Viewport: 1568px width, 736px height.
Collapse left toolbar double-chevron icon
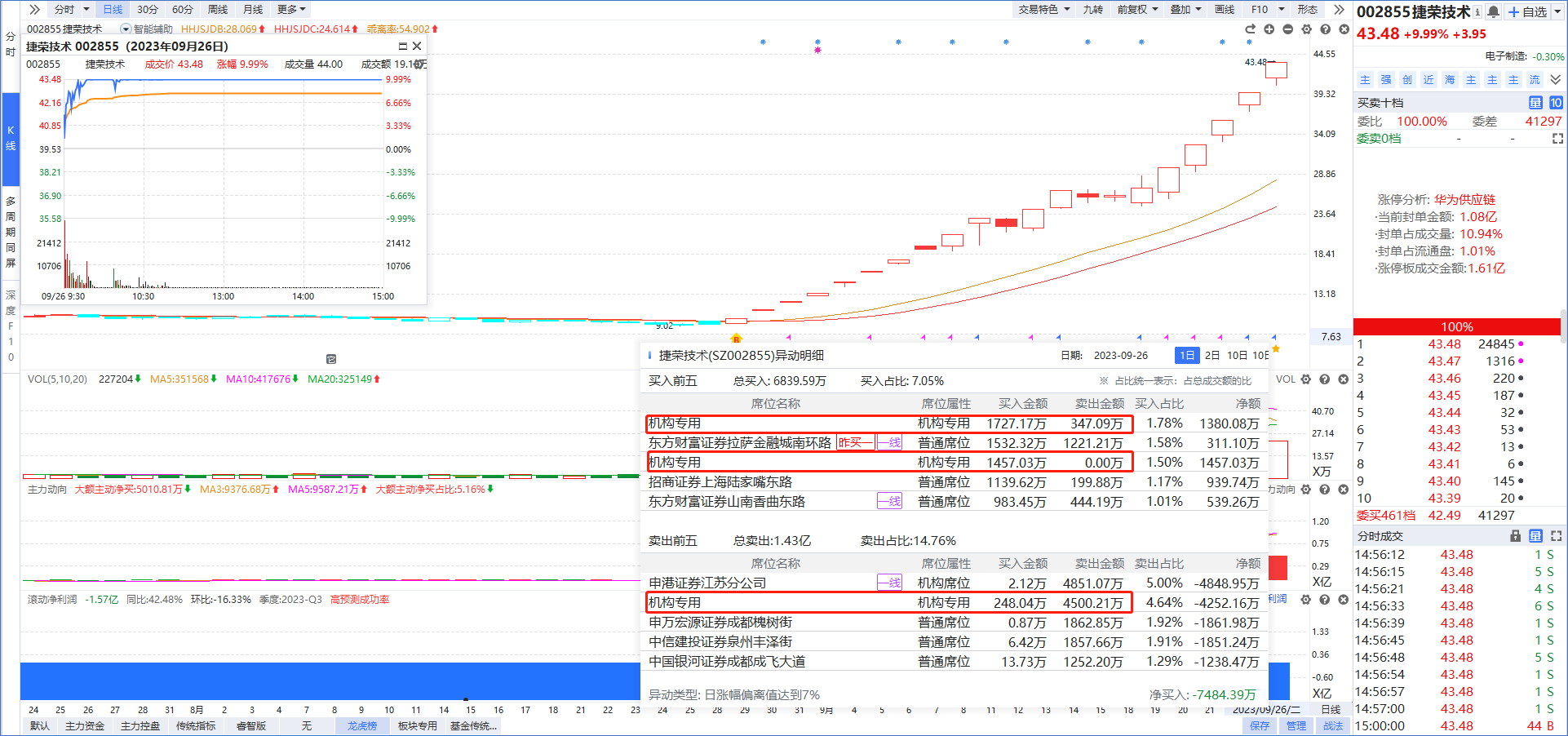(x=33, y=10)
